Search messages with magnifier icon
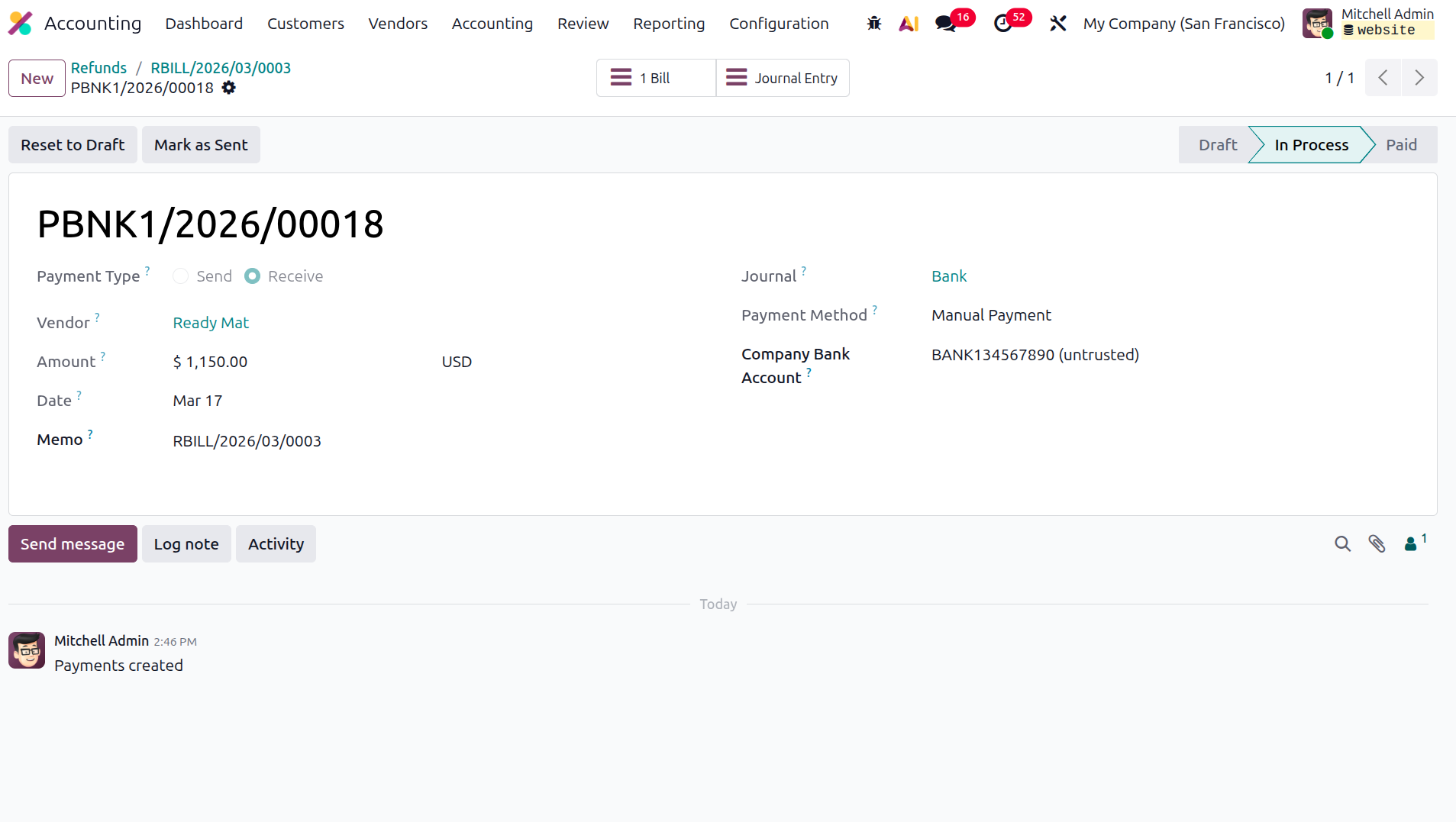This screenshot has height=822, width=1456. [x=1342, y=543]
